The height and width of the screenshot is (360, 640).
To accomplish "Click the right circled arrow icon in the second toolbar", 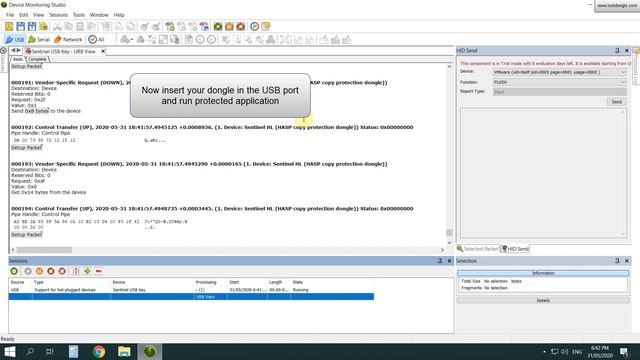I will 211,40.
